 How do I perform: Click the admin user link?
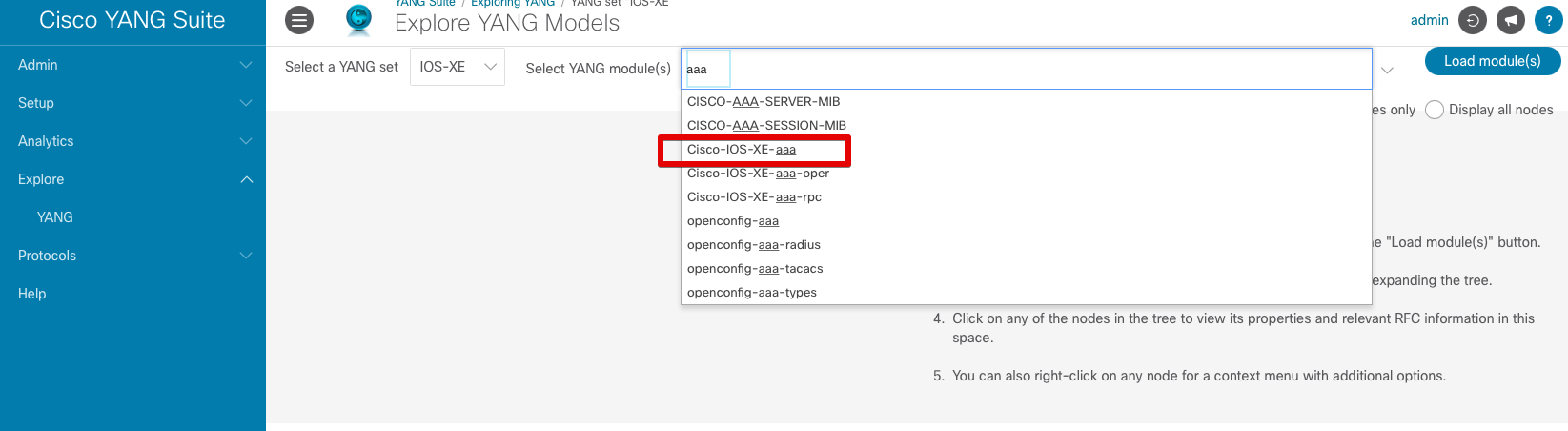point(1429,20)
